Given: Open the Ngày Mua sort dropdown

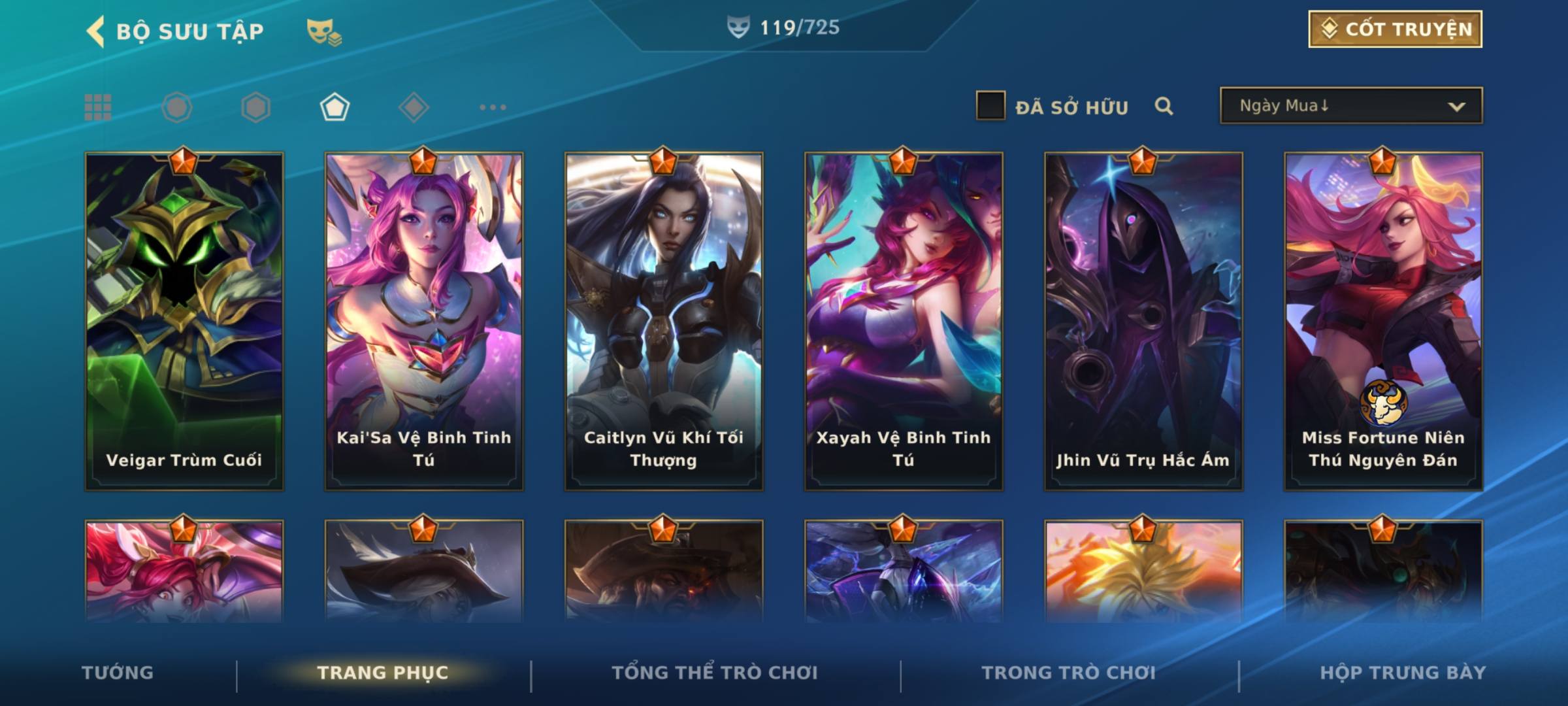Looking at the screenshot, I should 1351,105.
